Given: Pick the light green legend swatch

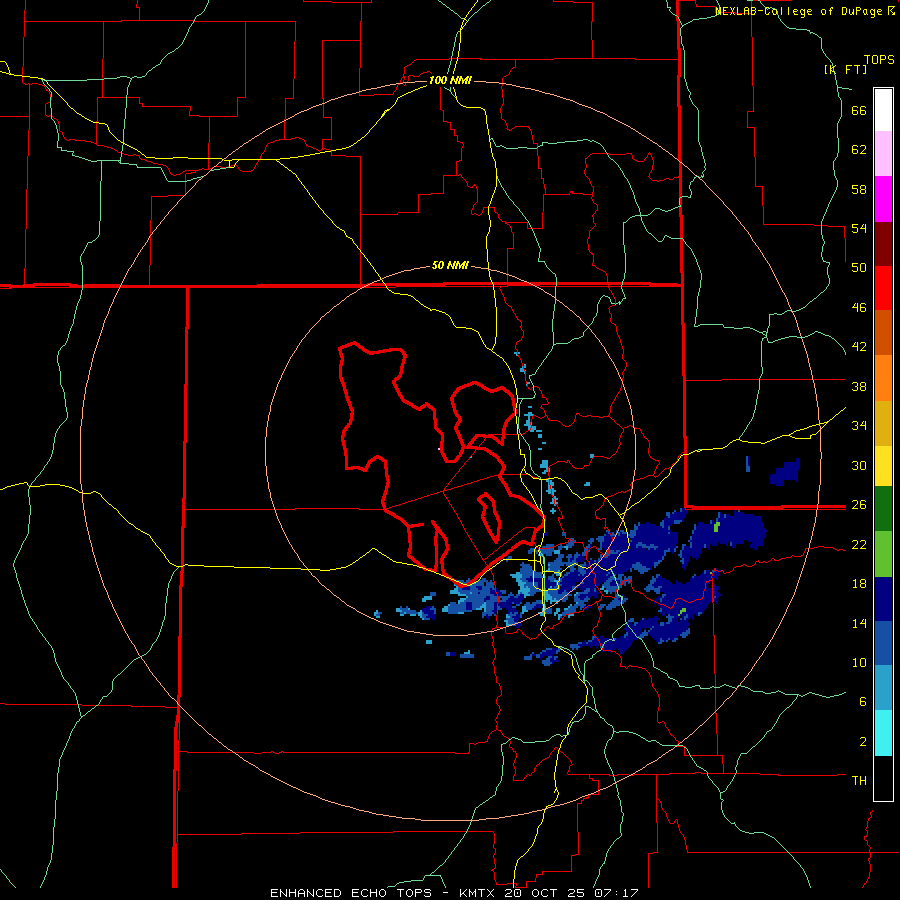Looking at the screenshot, I should tap(883, 554).
